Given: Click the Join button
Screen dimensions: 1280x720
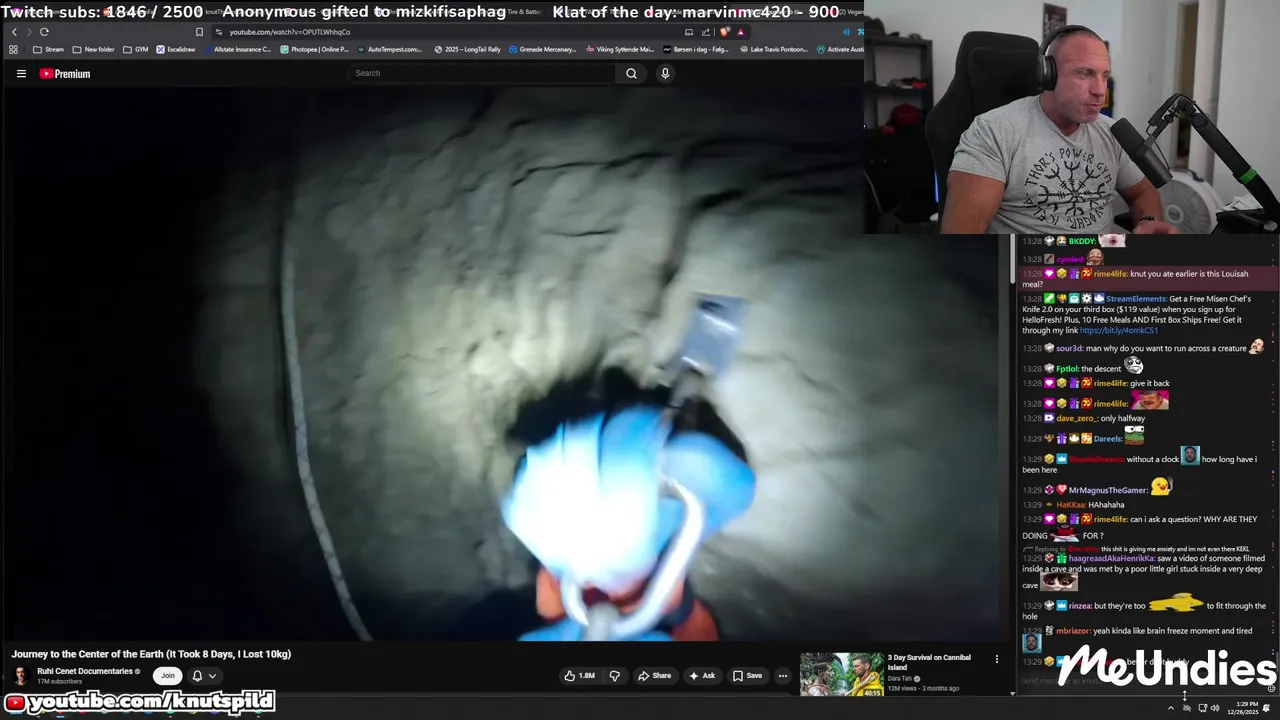Looking at the screenshot, I should pyautogui.click(x=167, y=676).
